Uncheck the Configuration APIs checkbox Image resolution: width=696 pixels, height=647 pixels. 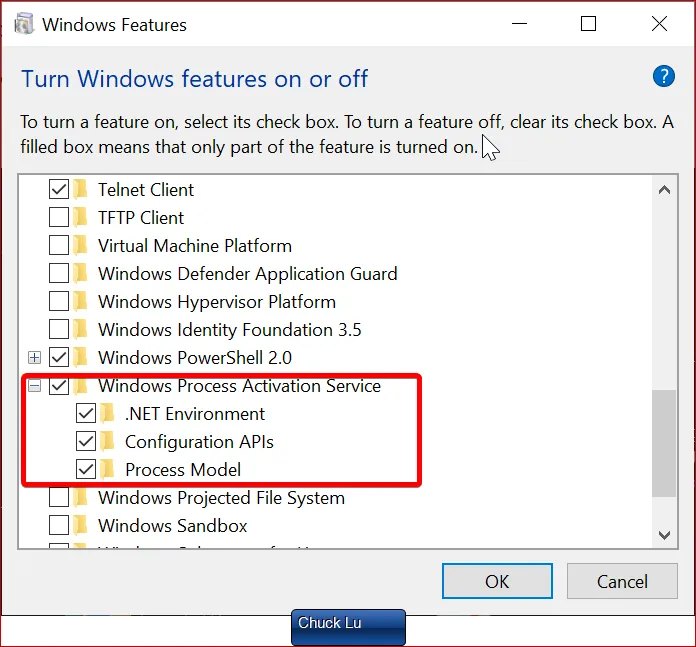coord(86,442)
